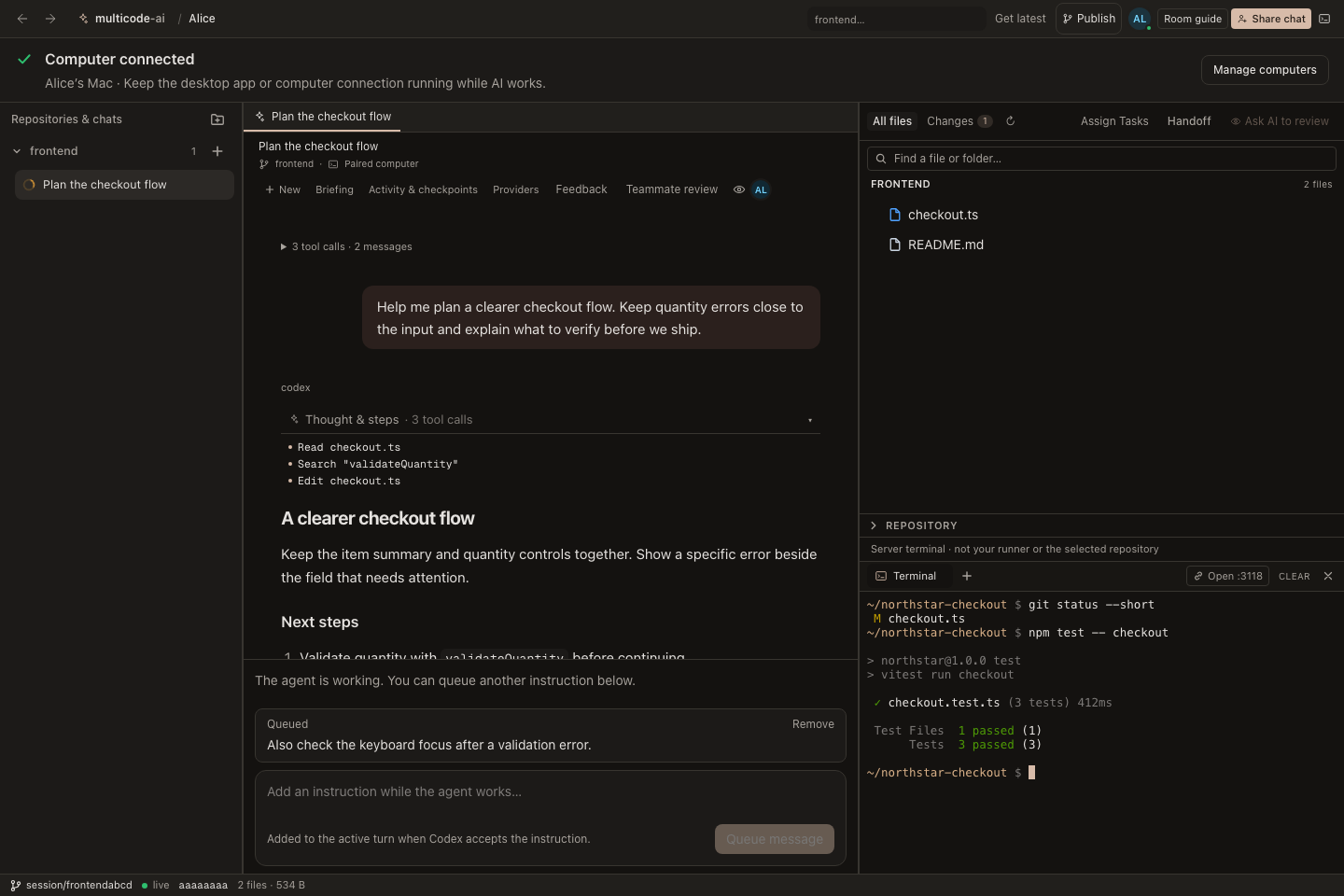Viewport: 1344px width, 896px height.
Task: Clear the terminal output
Action: pyautogui.click(x=1294, y=577)
